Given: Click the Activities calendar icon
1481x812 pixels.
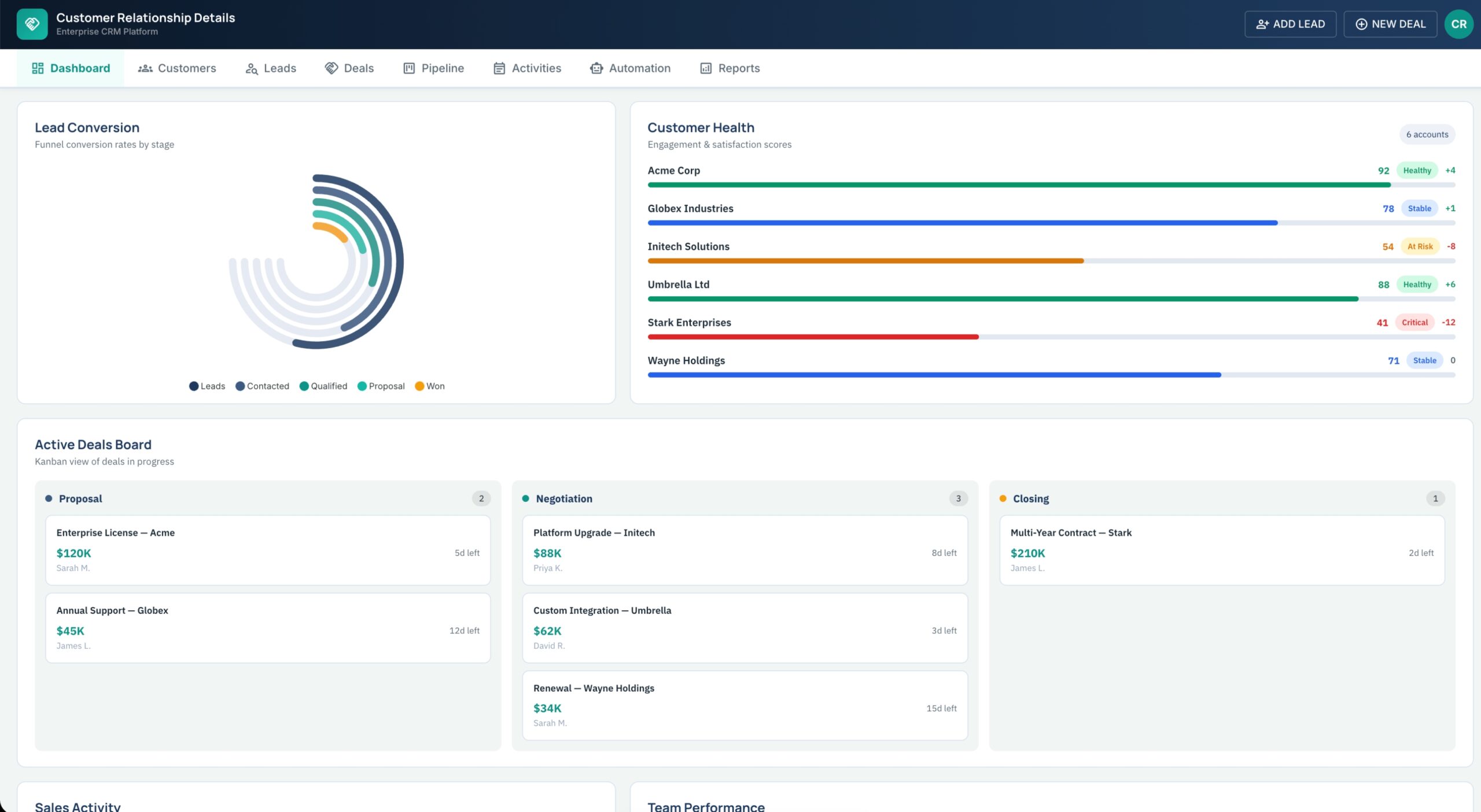Looking at the screenshot, I should tap(499, 68).
